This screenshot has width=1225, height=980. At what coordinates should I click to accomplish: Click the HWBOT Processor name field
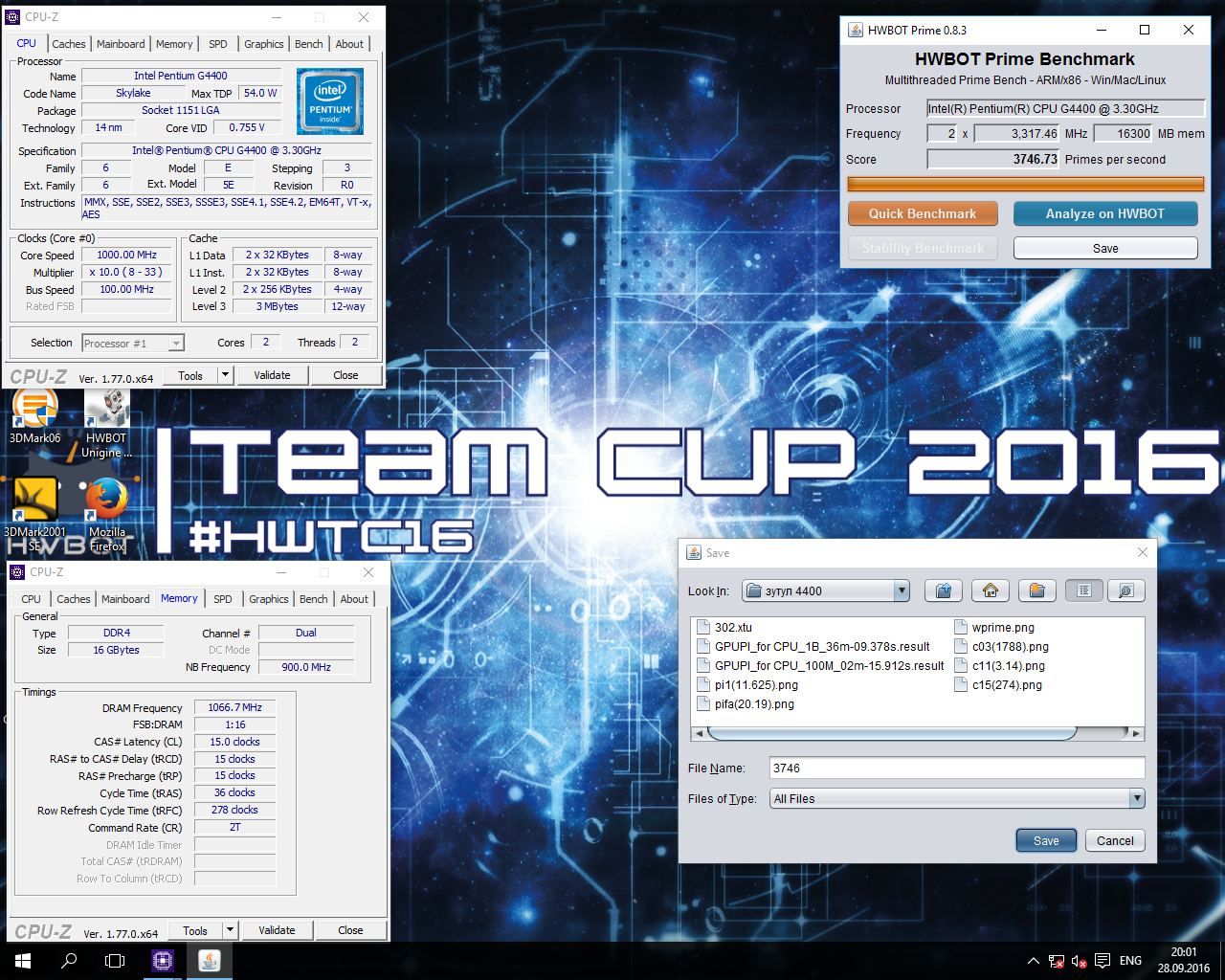click(1065, 109)
